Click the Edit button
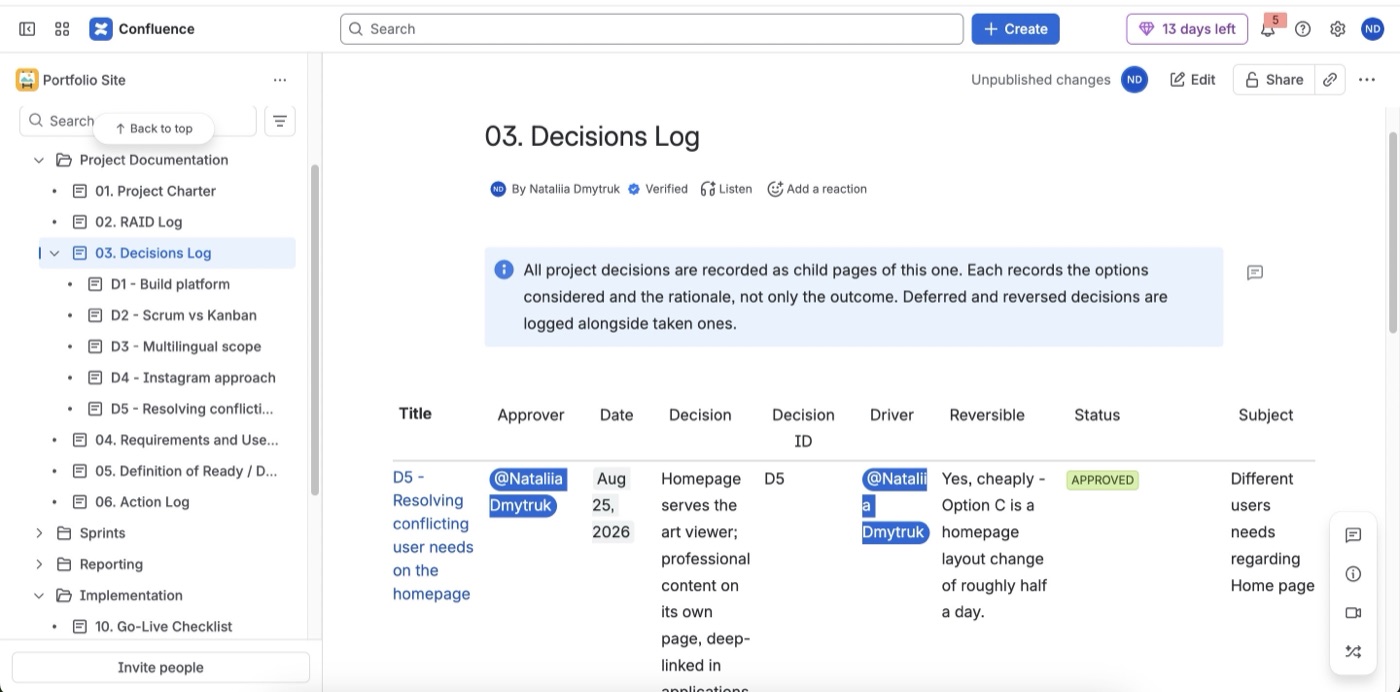This screenshot has height=692, width=1400. point(1192,80)
